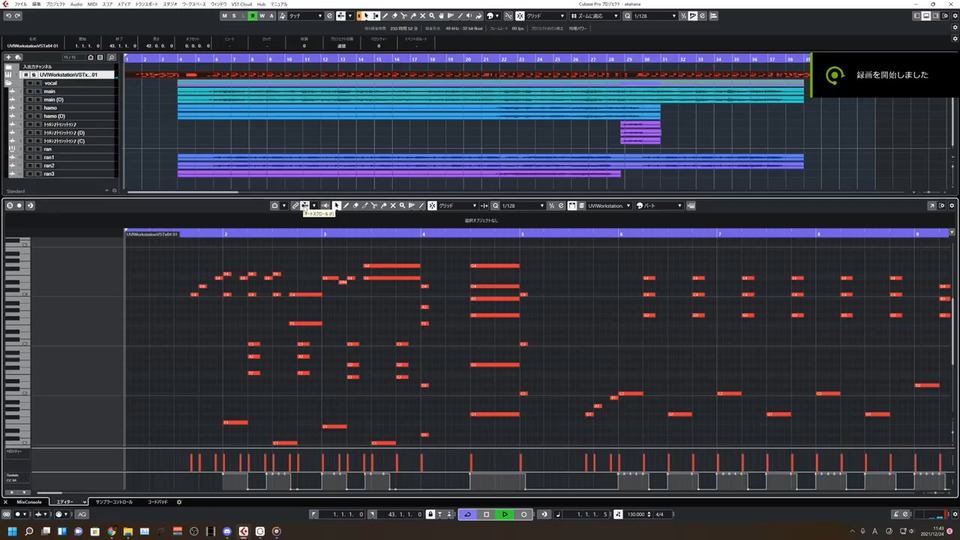The width and height of the screenshot is (960, 540).
Task: Click the Undo arrow in the project toolbar
Action: [x=9, y=16]
